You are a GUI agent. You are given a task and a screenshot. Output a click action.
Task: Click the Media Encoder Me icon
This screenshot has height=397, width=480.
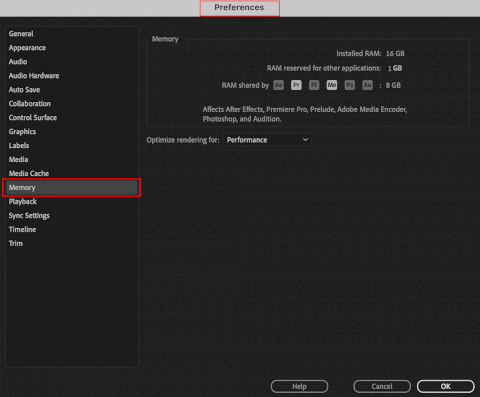click(332, 85)
